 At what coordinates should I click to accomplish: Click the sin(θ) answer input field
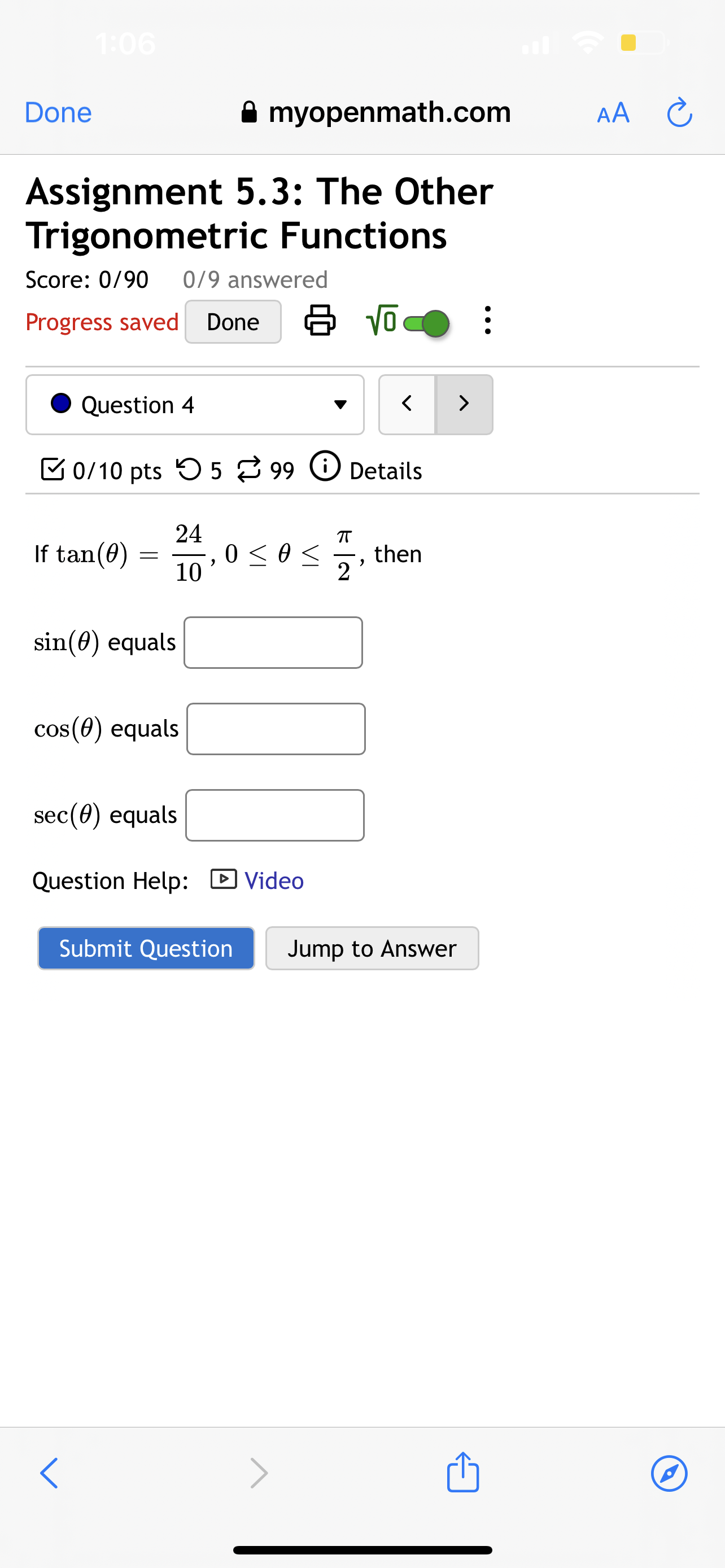(273, 642)
